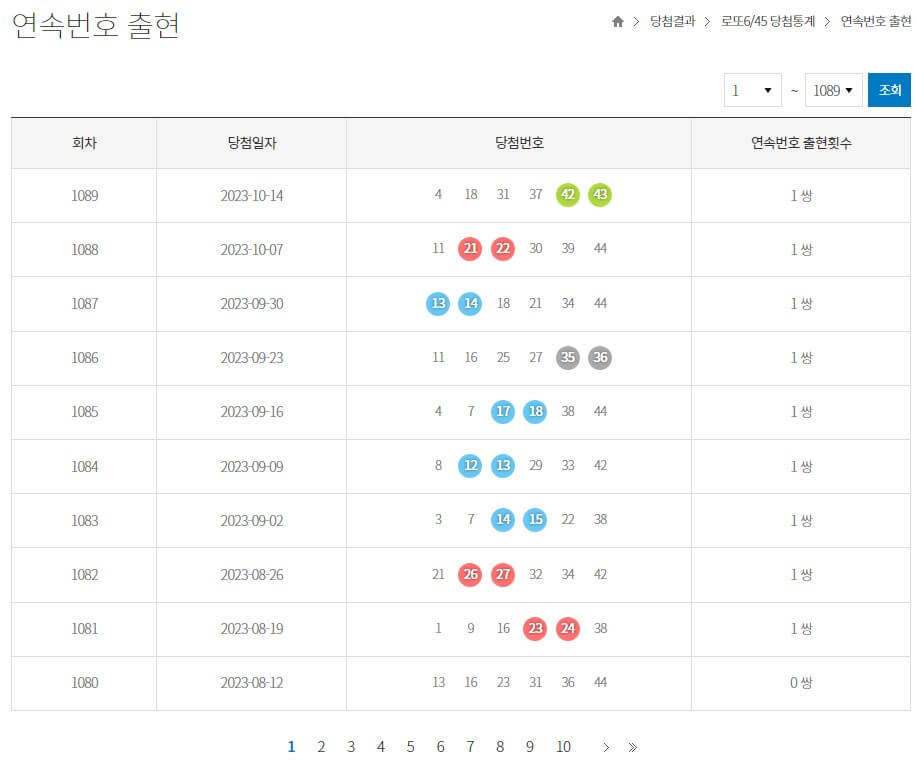Open the ending round dropdown showing 1089
The image size is (916, 776).
click(x=833, y=89)
